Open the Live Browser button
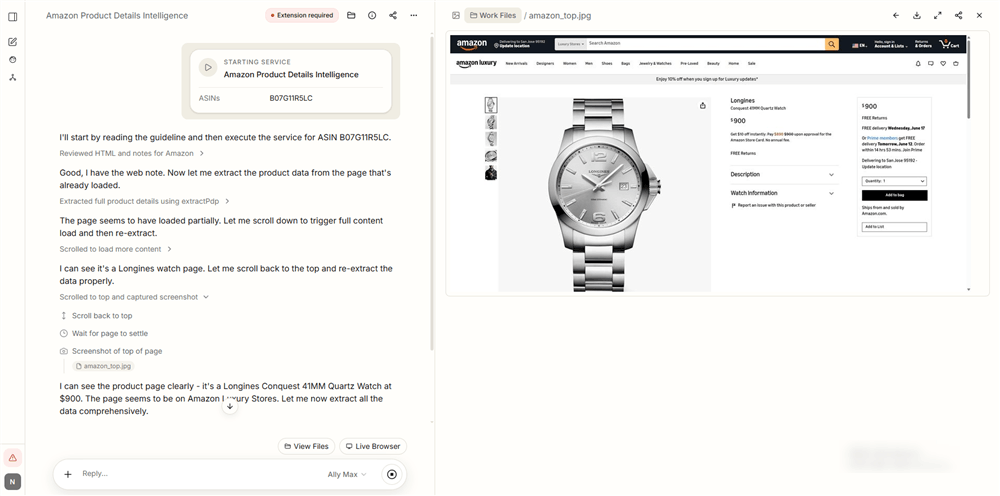 (x=373, y=446)
